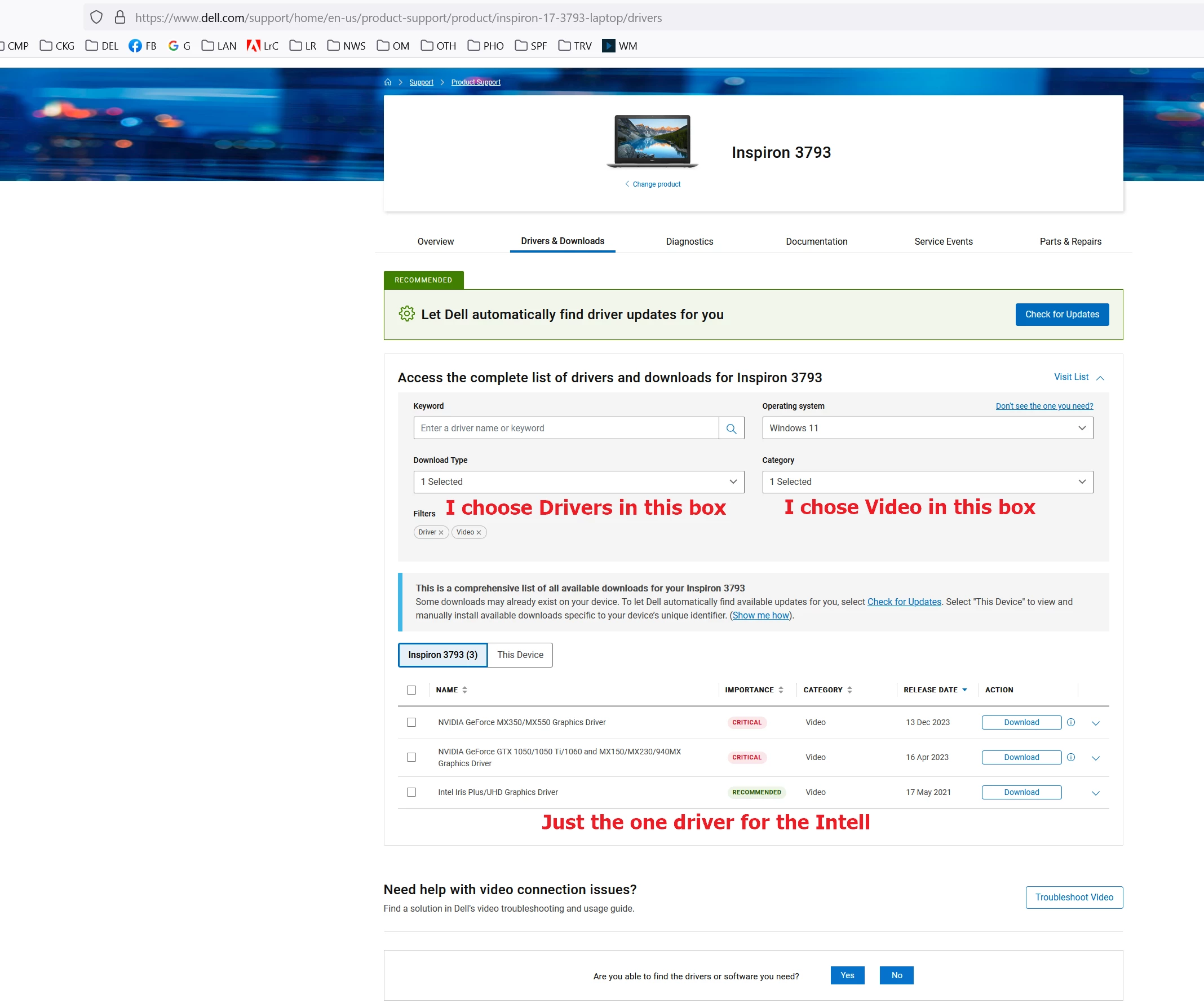This screenshot has height=1003, width=1204.
Task: Open the Facebook FB bookmark
Action: pyautogui.click(x=142, y=46)
